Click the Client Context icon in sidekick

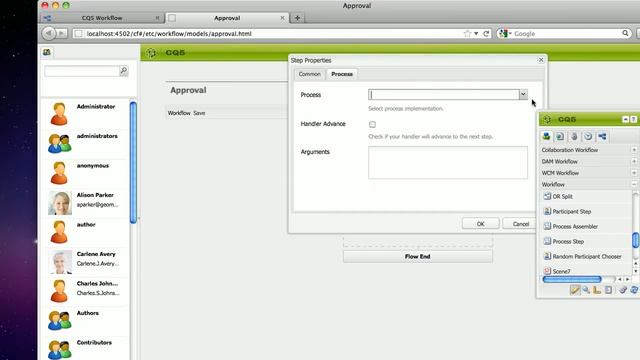click(622, 290)
